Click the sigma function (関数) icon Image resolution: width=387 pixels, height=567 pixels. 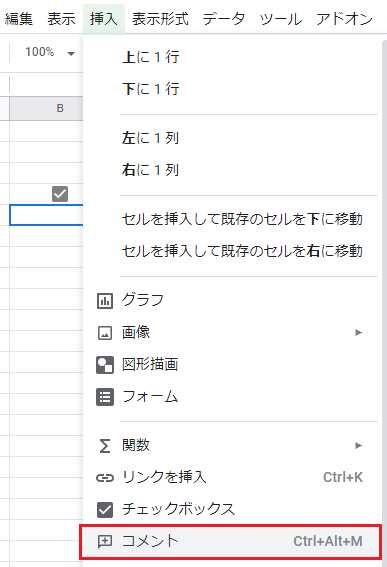(x=105, y=446)
